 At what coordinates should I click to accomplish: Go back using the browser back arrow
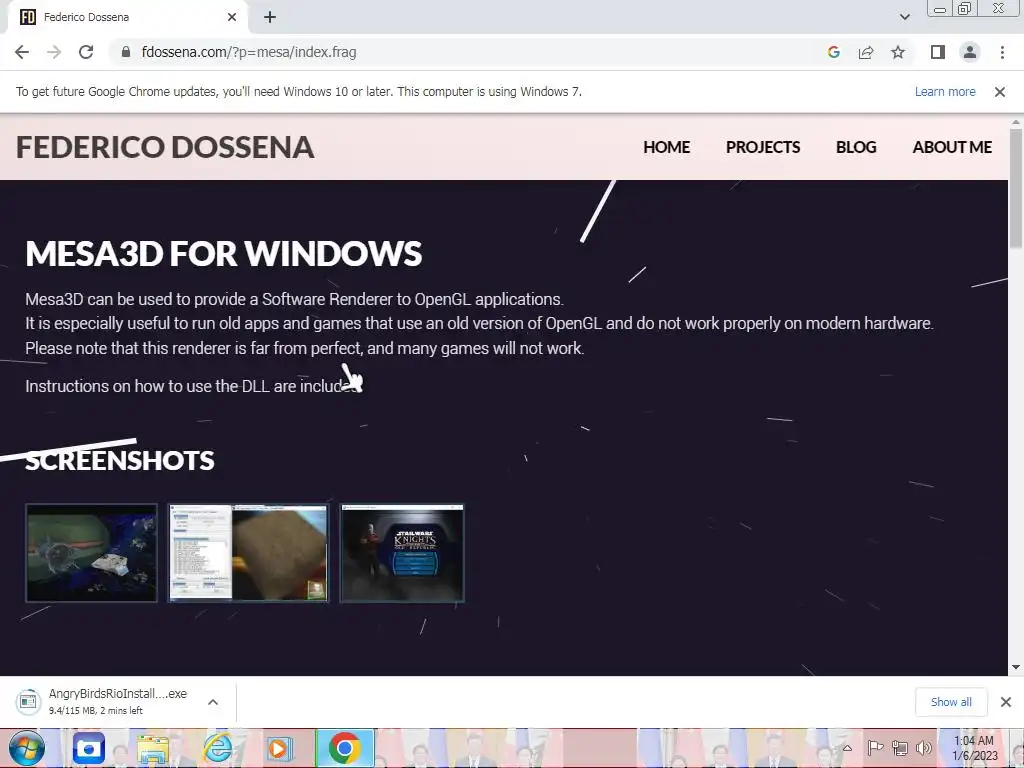point(22,52)
